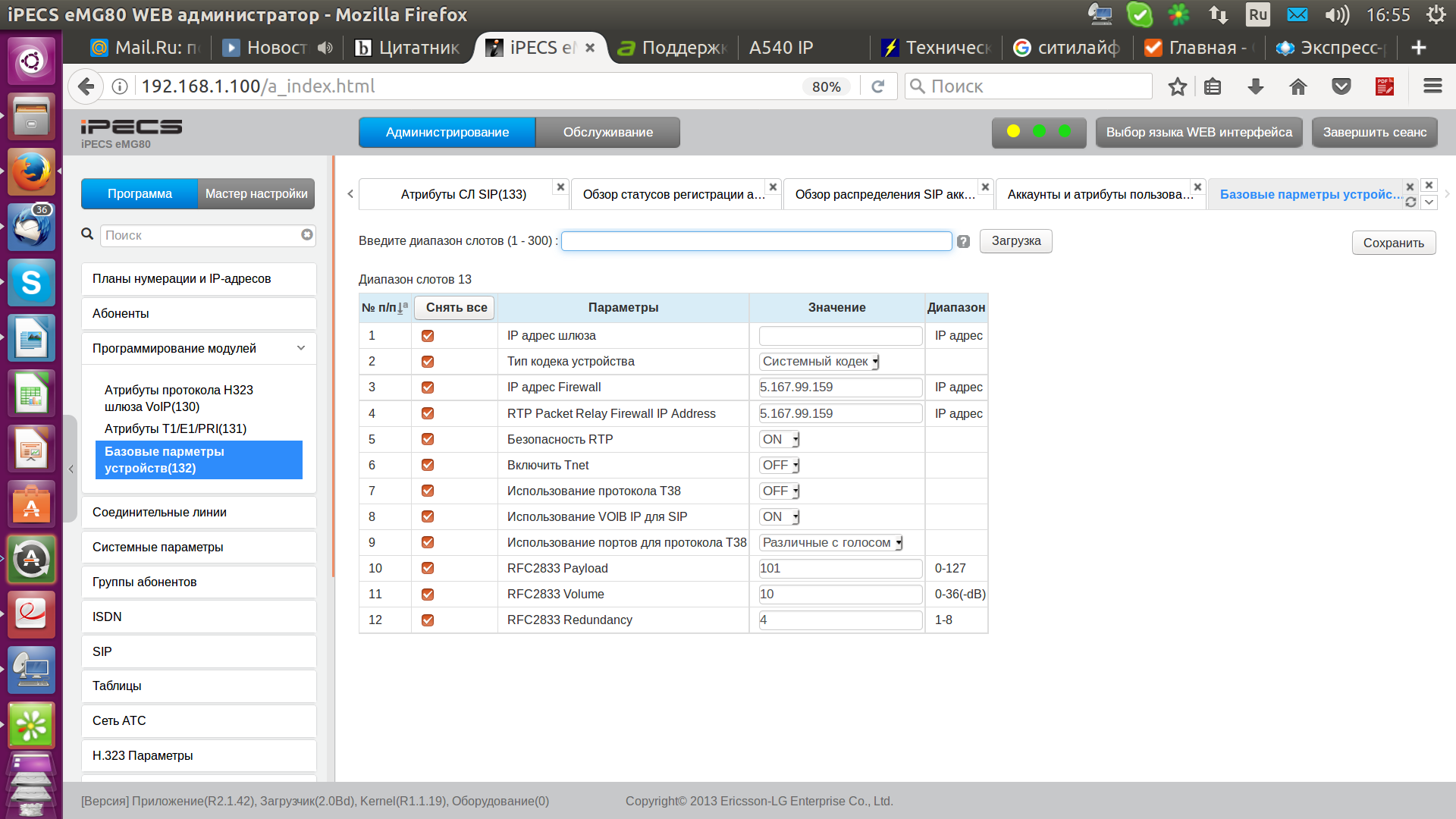Viewport: 1456px width, 819px height.
Task: Open Включить Tnet OFF dropdown
Action: 780,465
